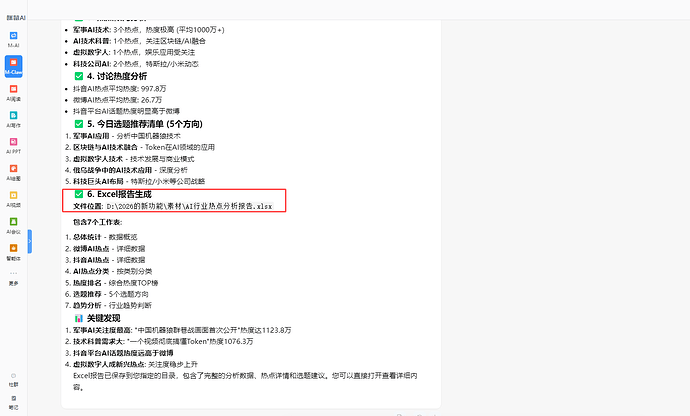The height and width of the screenshot is (416, 690).
Task: Click green checkmark beside 今日选题推荐清单 heading
Action: 79,124
